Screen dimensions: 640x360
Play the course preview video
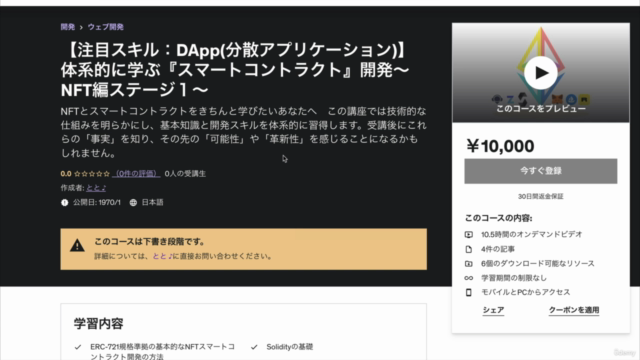(x=540, y=73)
